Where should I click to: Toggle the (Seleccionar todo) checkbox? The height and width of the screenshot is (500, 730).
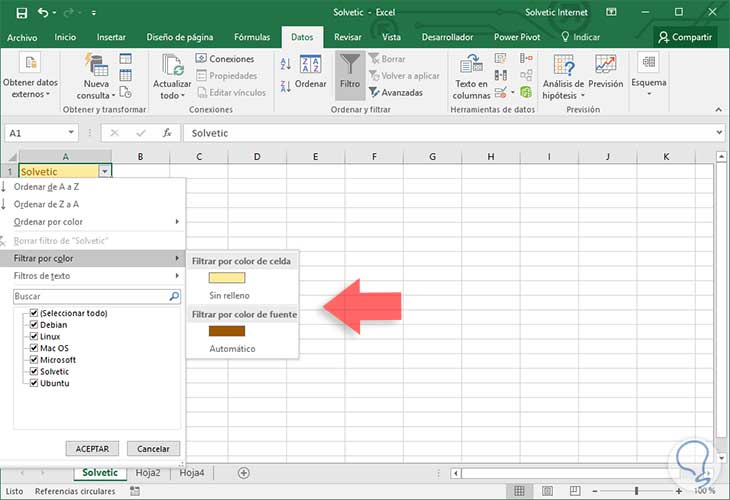[34, 313]
